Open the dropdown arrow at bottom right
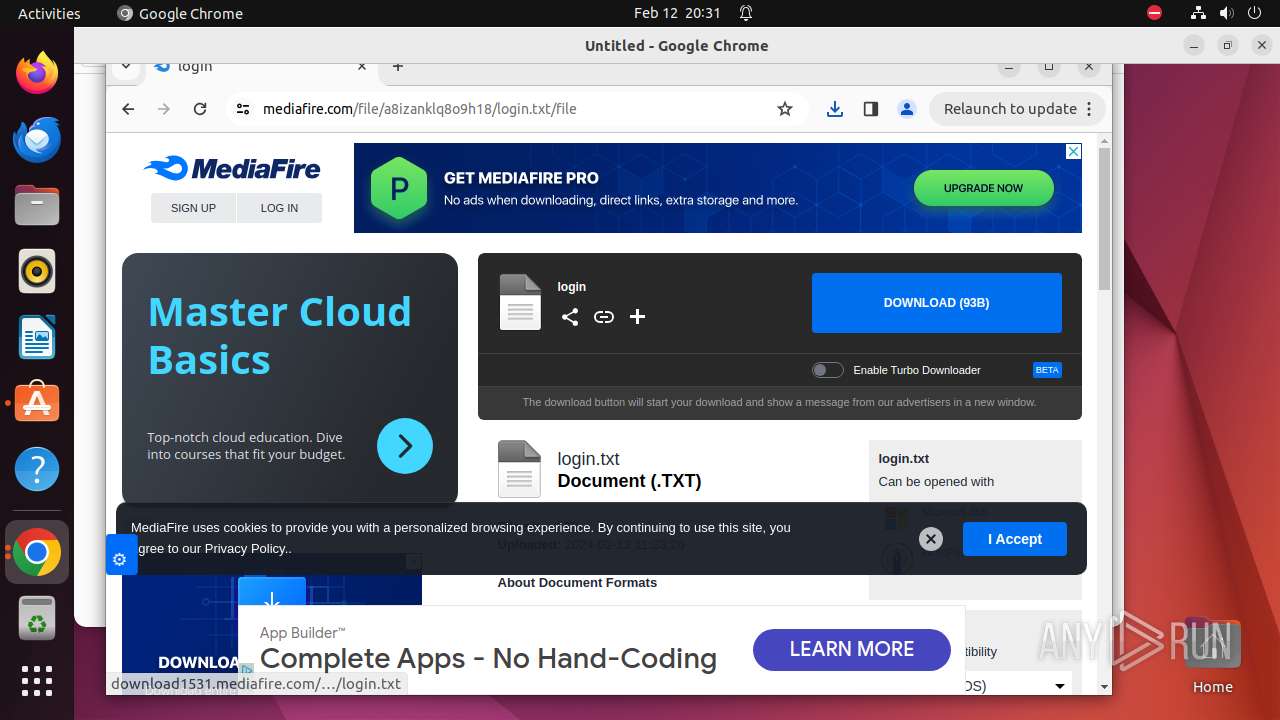 click(1059, 686)
